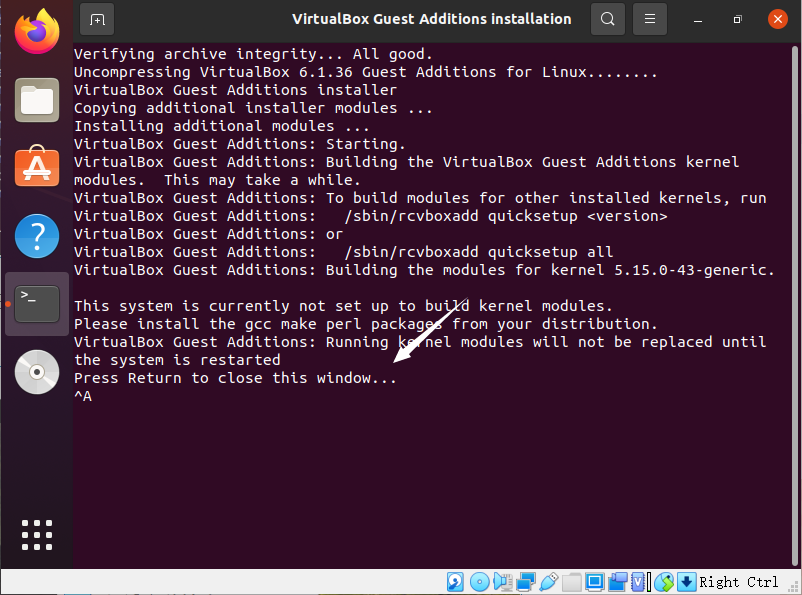Click the 'VirtualBox Guest Additions installer' line
The height and width of the screenshot is (595, 802).
pyautogui.click(x=235, y=90)
